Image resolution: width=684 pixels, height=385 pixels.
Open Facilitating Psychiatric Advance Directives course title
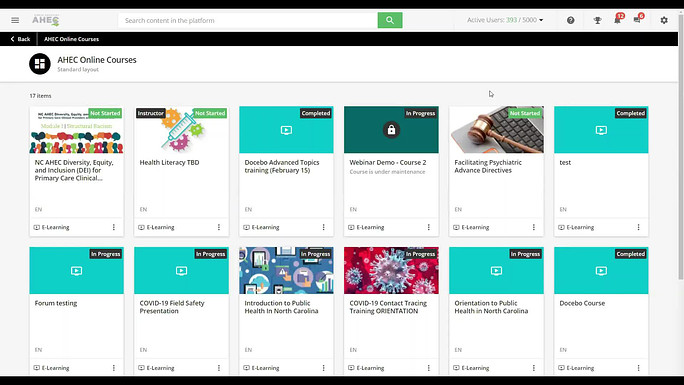click(x=488, y=166)
